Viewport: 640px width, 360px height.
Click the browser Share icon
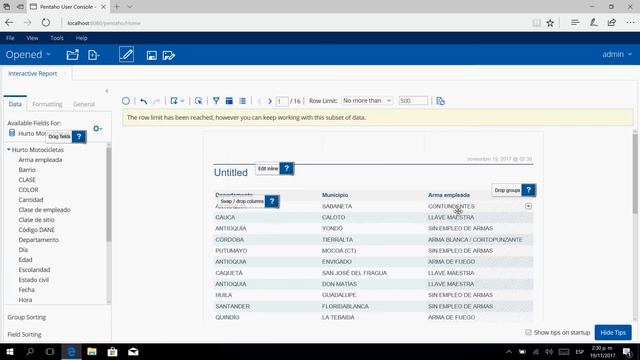click(x=612, y=23)
